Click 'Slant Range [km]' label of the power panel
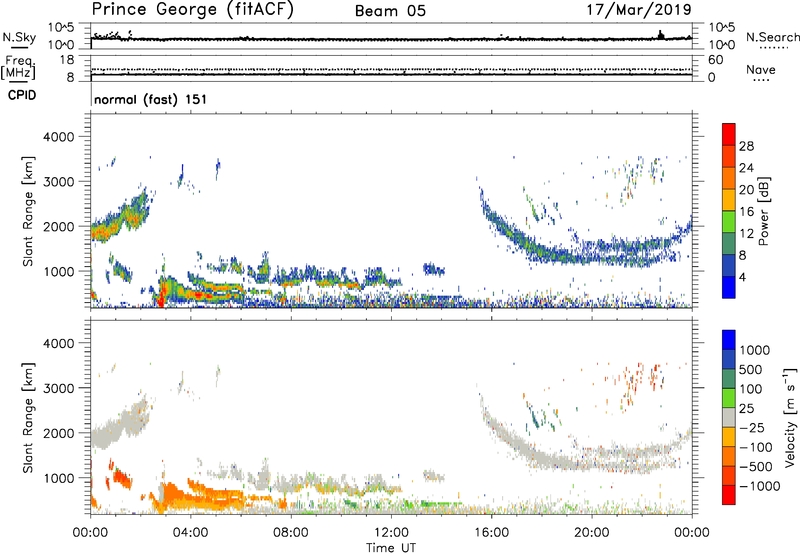The image size is (800, 554). pyautogui.click(x=28, y=211)
